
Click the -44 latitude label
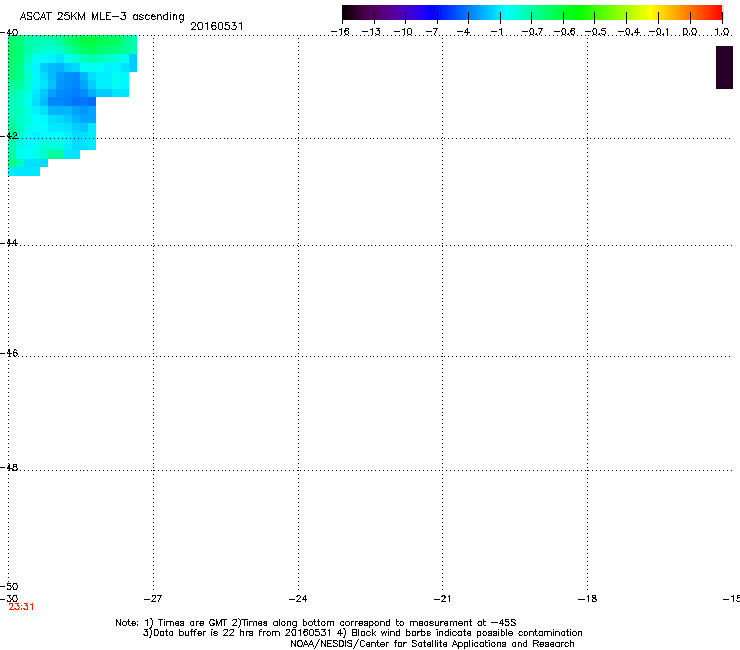[9, 243]
